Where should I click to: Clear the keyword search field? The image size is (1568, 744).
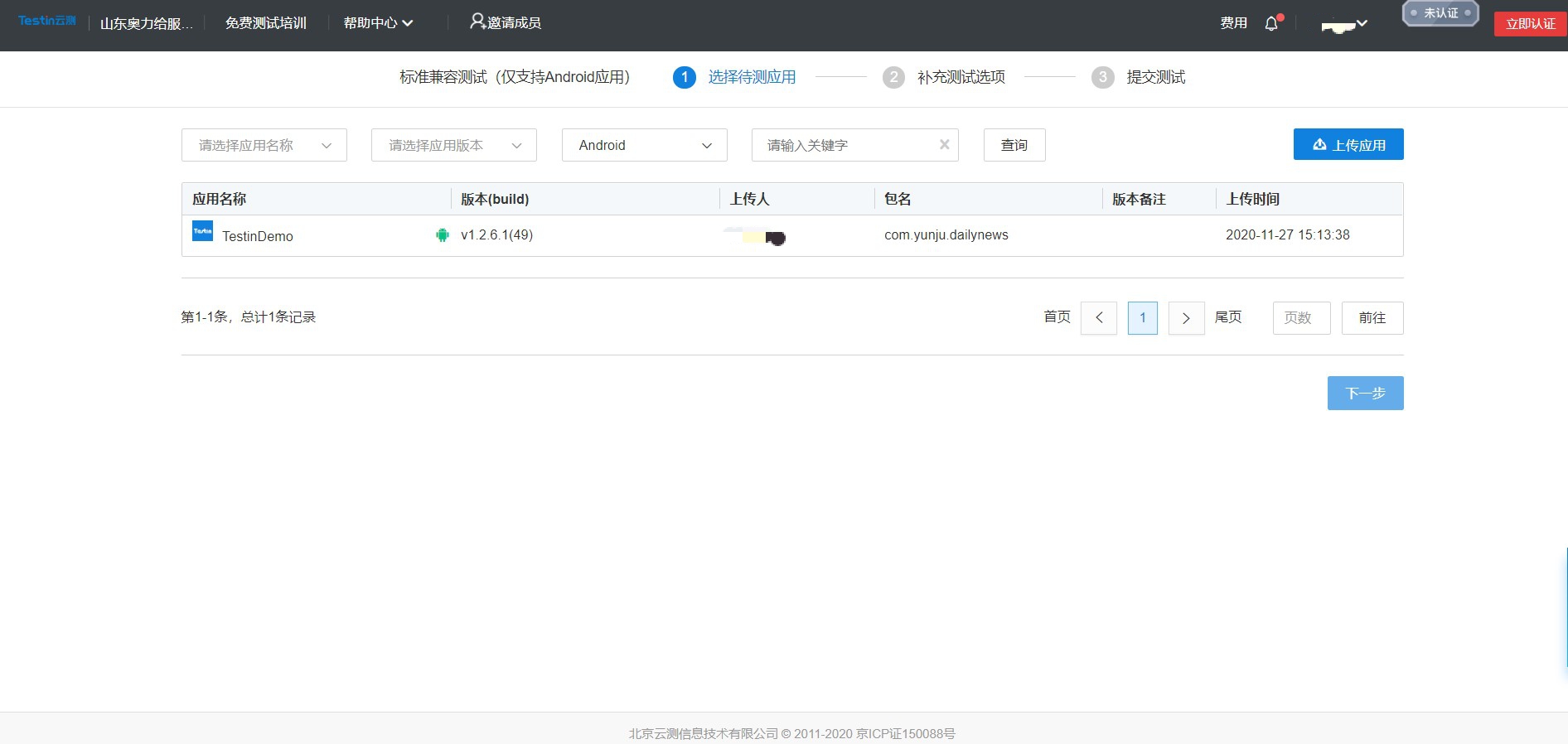(x=944, y=144)
